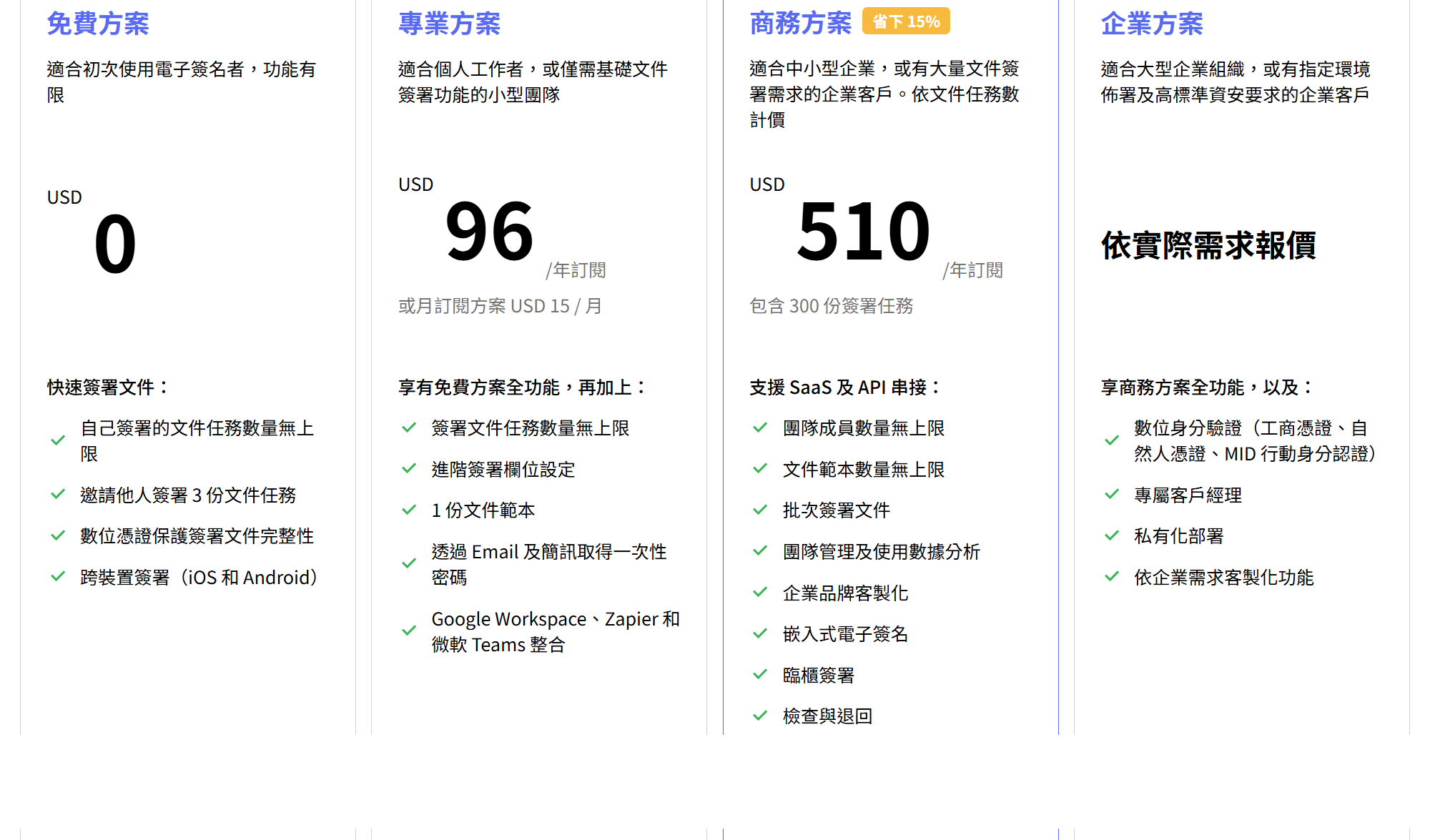Click 支援 SaaS 及 API 串接： heading
This screenshot has width=1435, height=840.
tap(846, 387)
